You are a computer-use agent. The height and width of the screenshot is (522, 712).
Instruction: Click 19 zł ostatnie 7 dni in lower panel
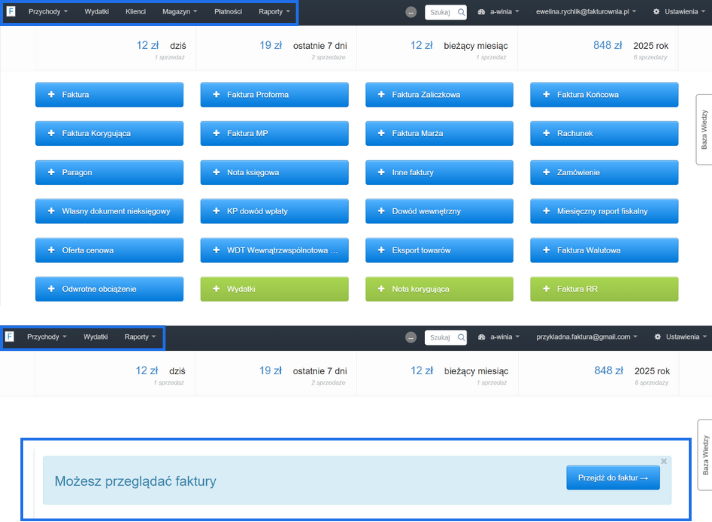coord(270,370)
